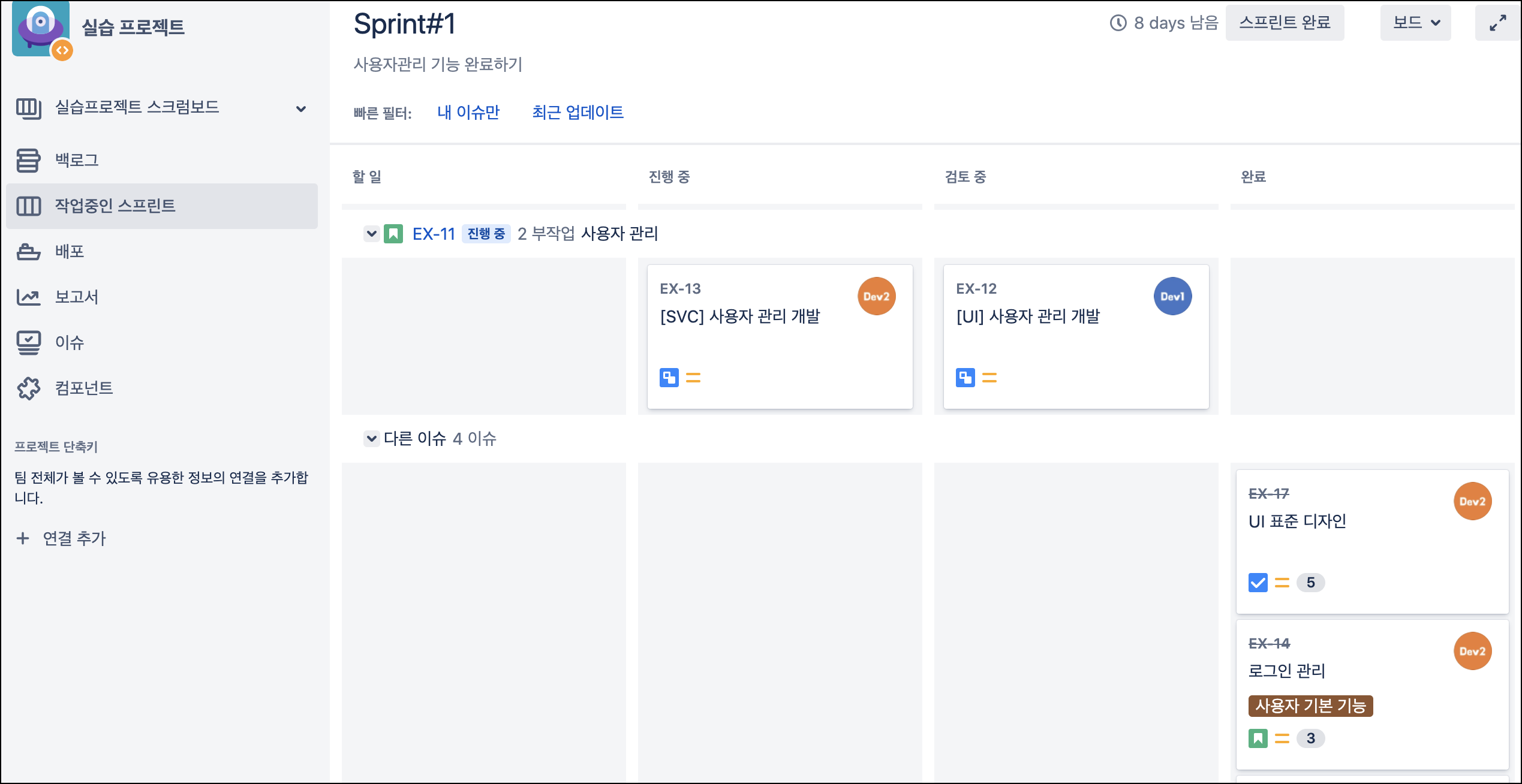This screenshot has height=784, width=1522.
Task: Collapse the 다른 이슈 swimlane
Action: (371, 438)
